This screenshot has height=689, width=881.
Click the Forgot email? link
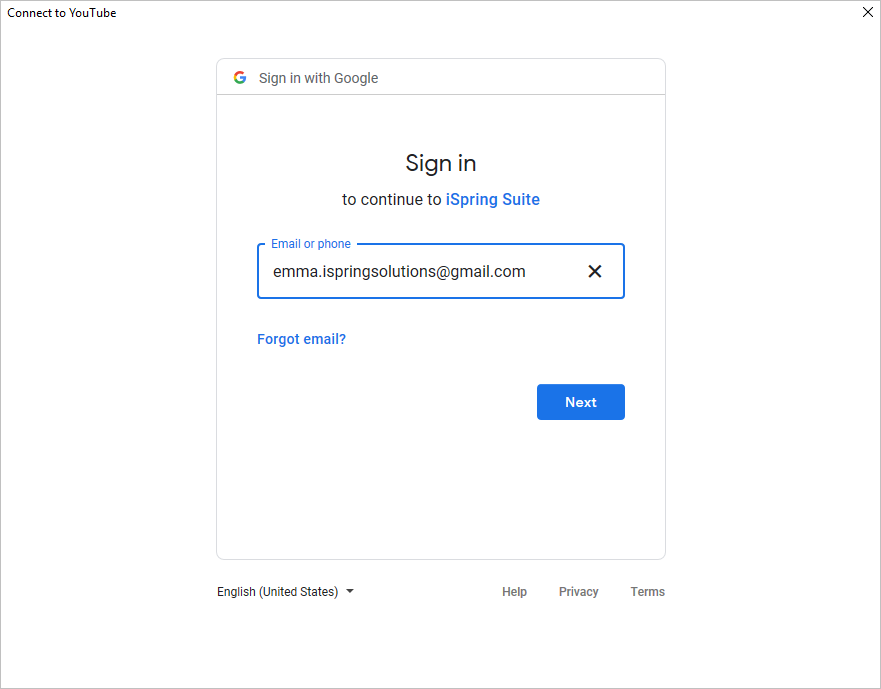coord(301,339)
